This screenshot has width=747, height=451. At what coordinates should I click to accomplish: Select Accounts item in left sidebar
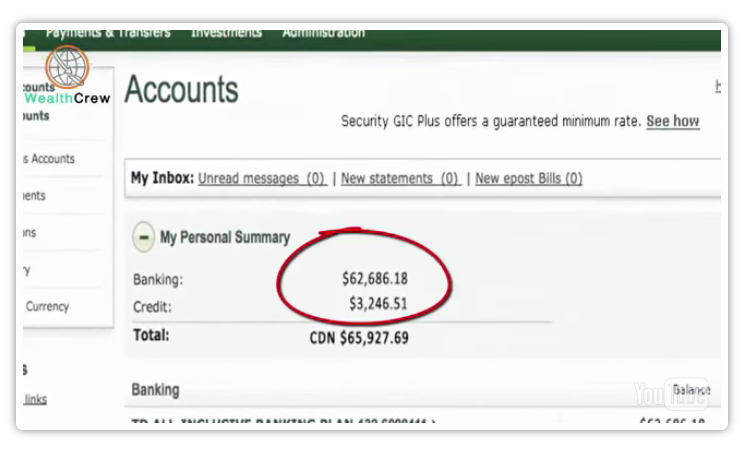(x=50, y=159)
